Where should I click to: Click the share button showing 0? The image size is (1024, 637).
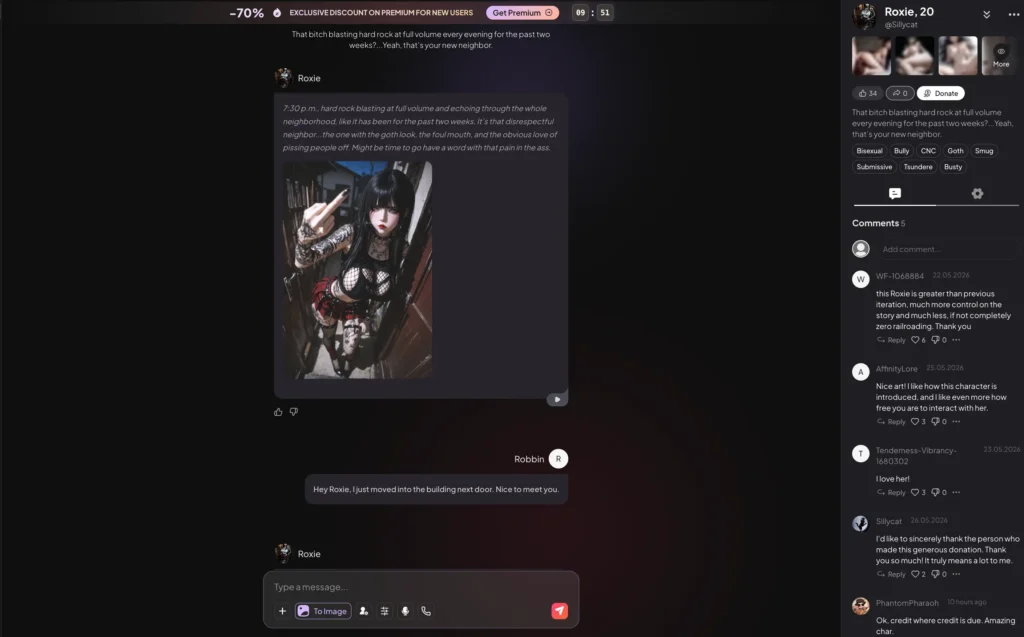(900, 93)
